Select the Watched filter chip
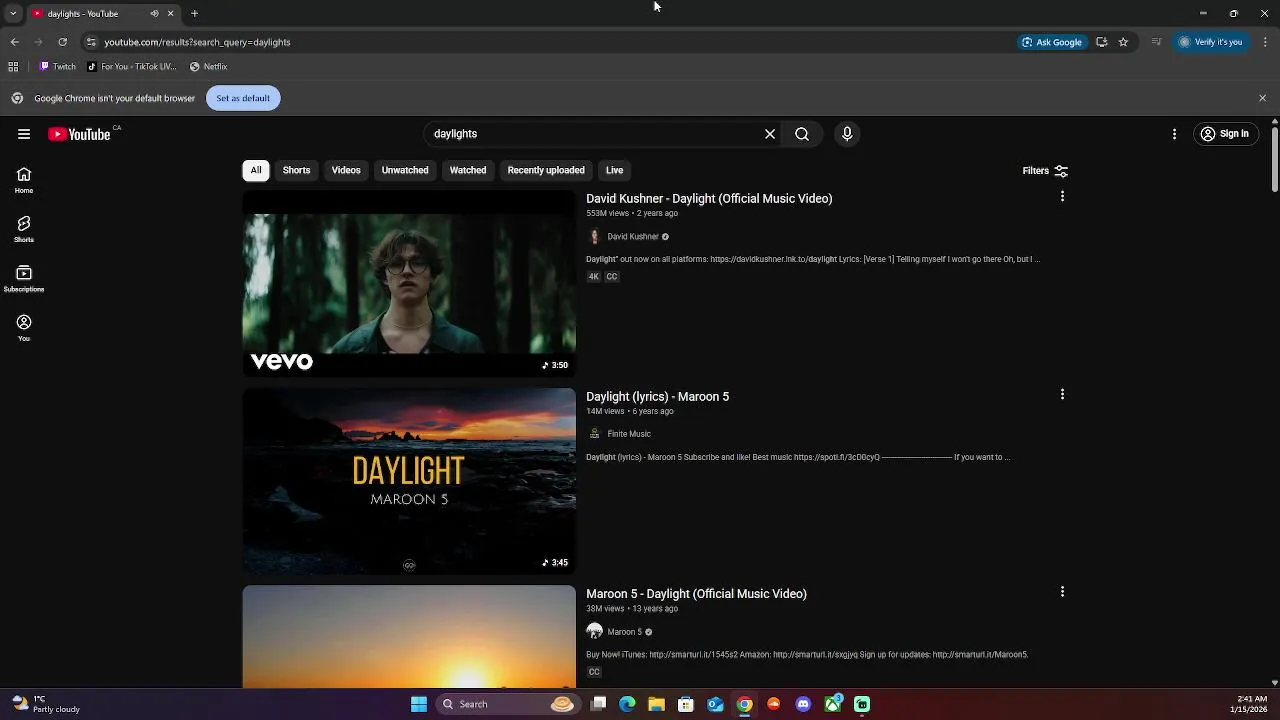Screen dimensions: 1280x720 tap(468, 170)
